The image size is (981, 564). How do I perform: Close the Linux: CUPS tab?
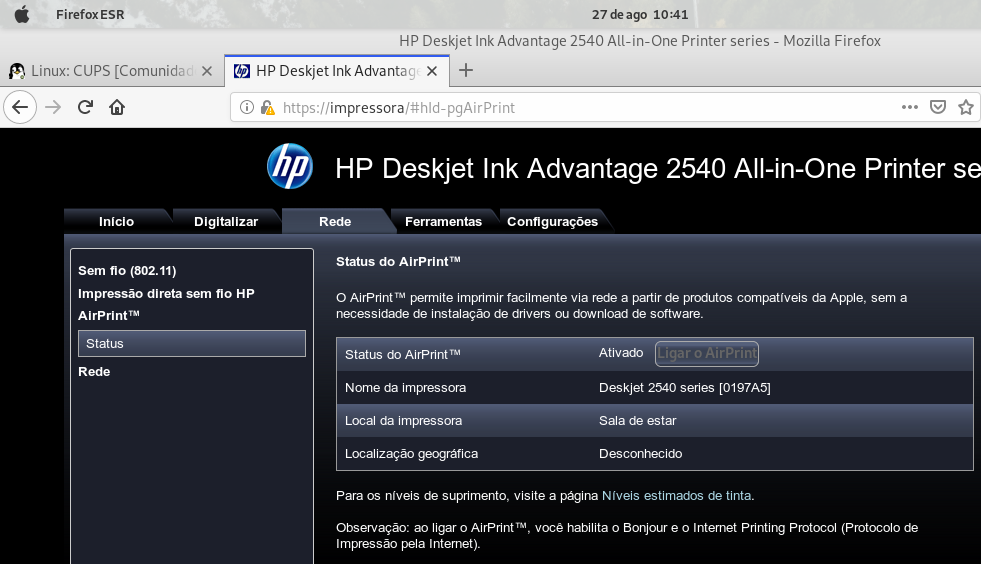207,71
